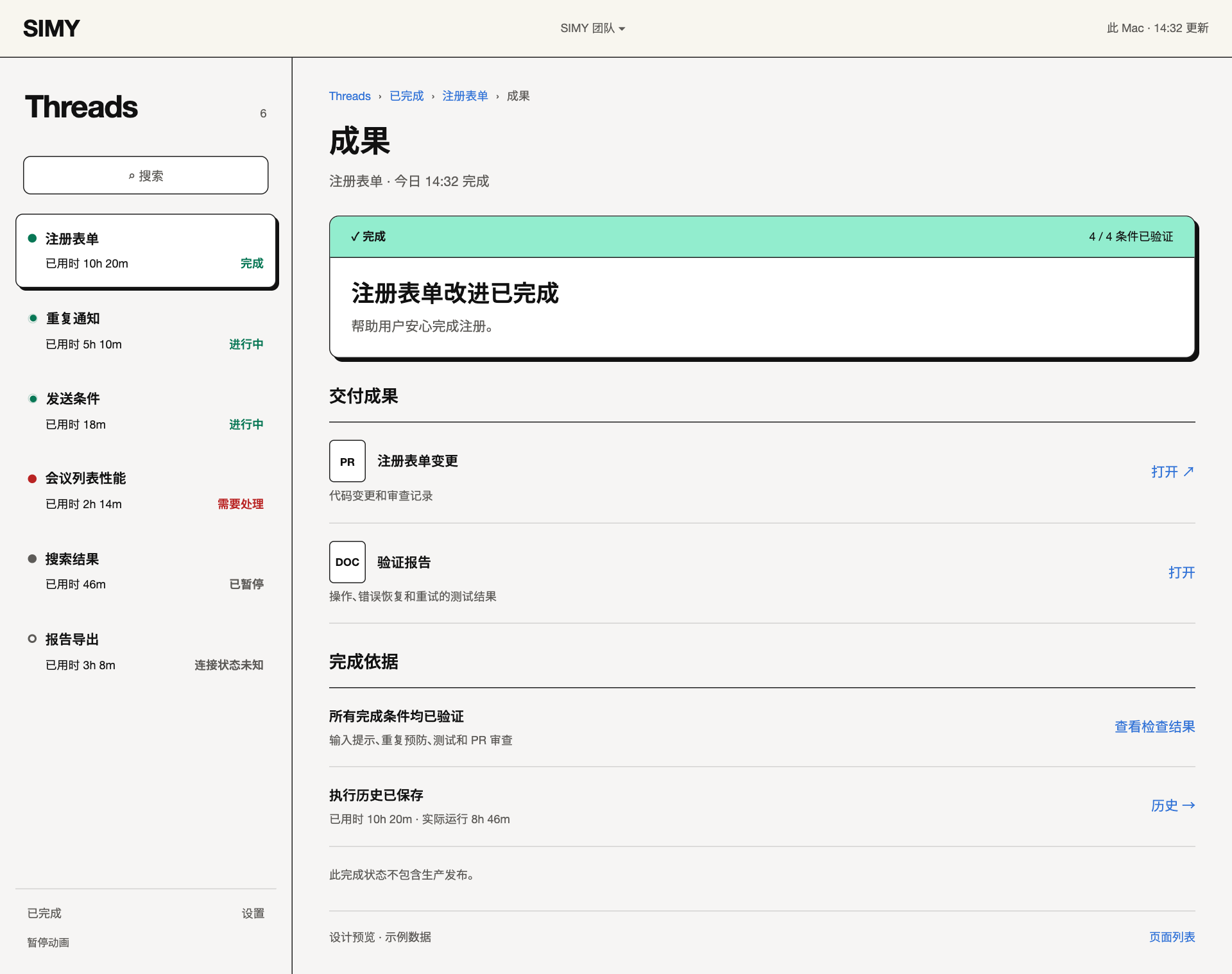
Task: Click the SIMY logo
Action: 51,28
